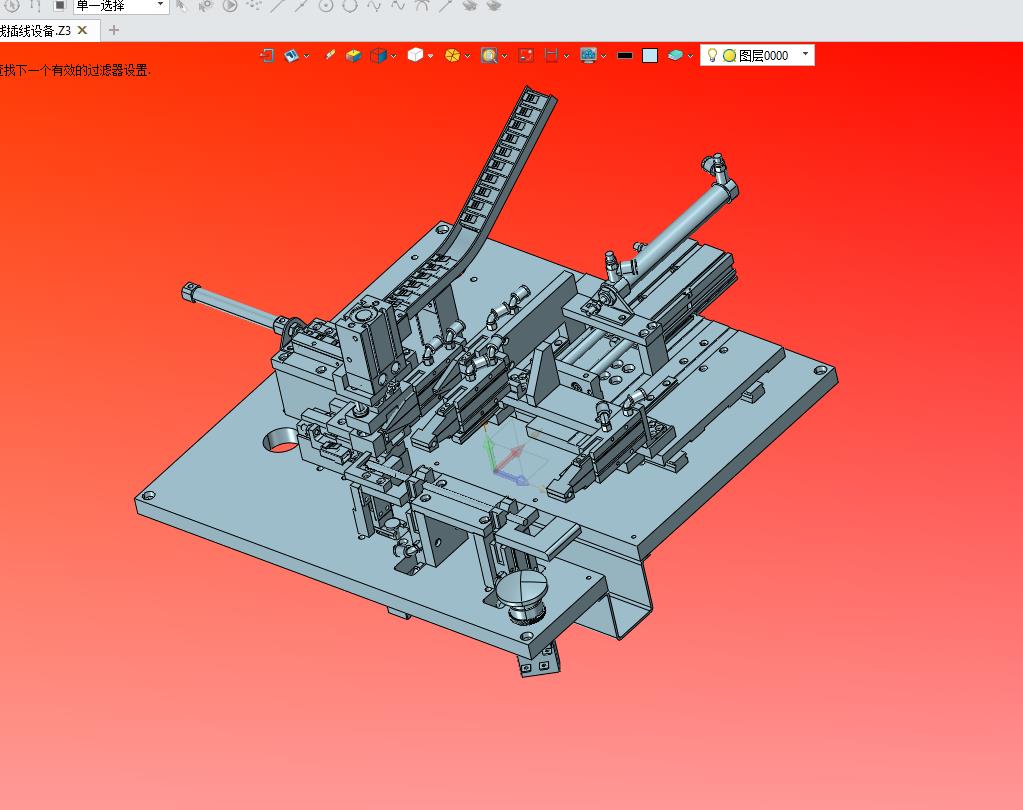Click the white shaded cube display icon

(415, 55)
